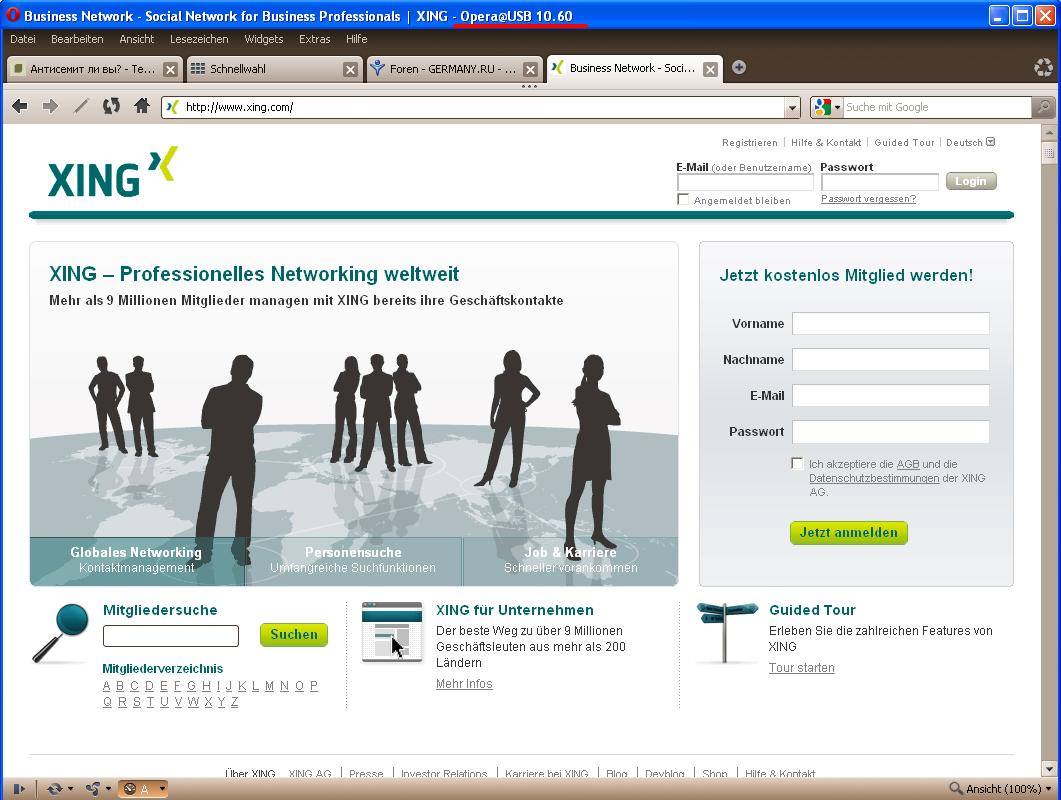Screen dimensions: 1061x800
Task: Open the Ansicht menu
Action: (x=137, y=39)
